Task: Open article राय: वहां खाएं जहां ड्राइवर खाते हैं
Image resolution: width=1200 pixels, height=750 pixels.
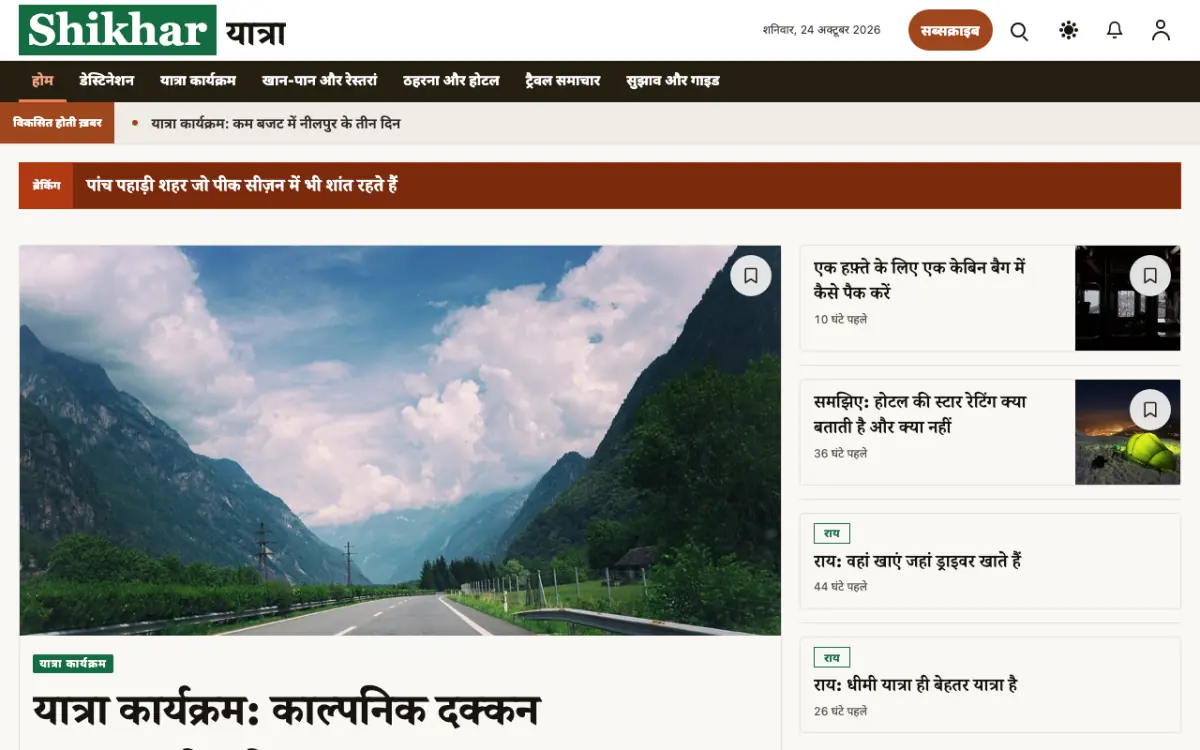Action: click(x=917, y=561)
